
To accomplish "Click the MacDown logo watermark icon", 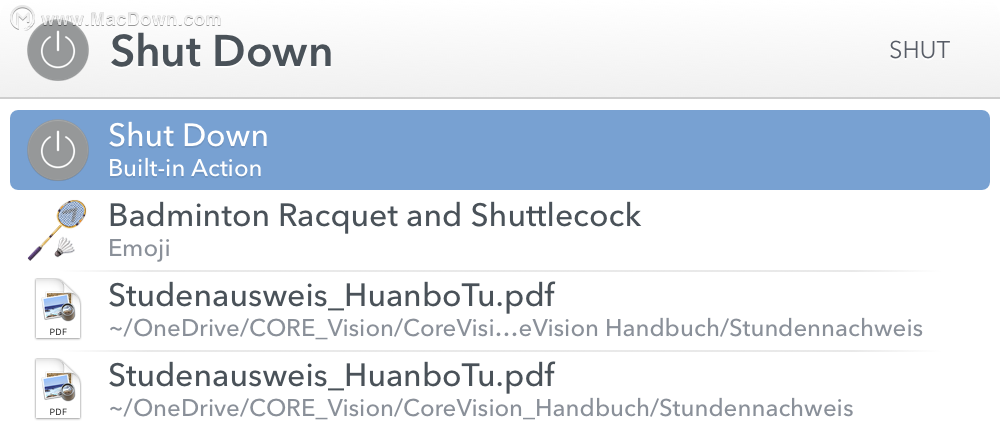I will click(x=23, y=18).
